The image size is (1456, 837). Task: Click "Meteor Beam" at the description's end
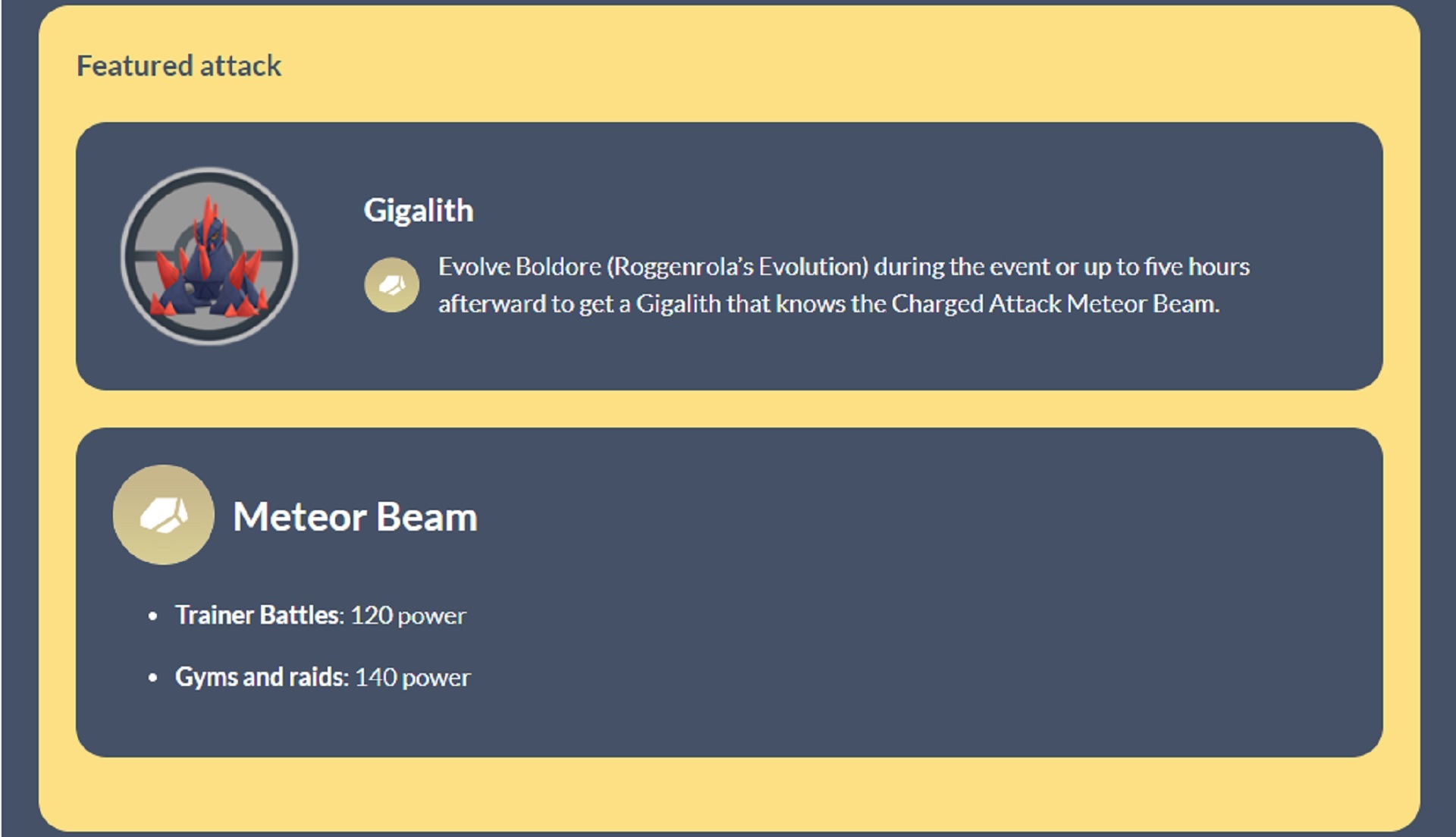pos(1142,304)
